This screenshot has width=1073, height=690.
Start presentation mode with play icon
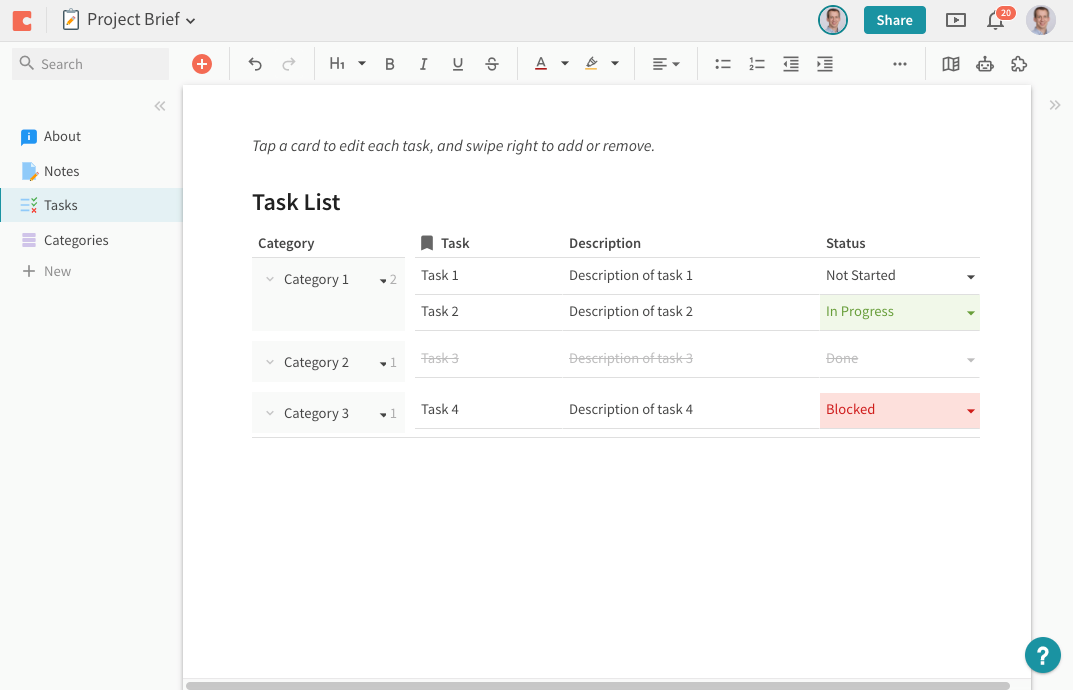coord(956,20)
